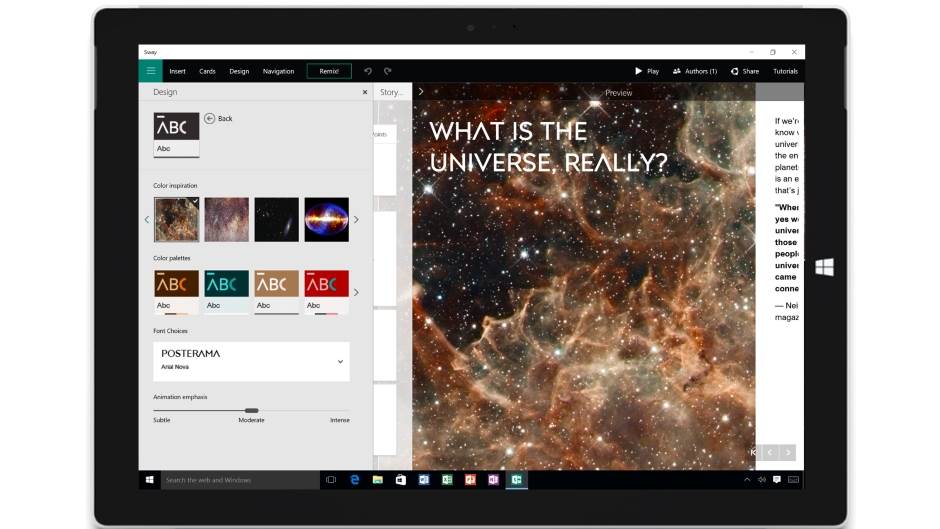Open Word from the taskbar
This screenshot has width=940, height=529.
click(424, 480)
